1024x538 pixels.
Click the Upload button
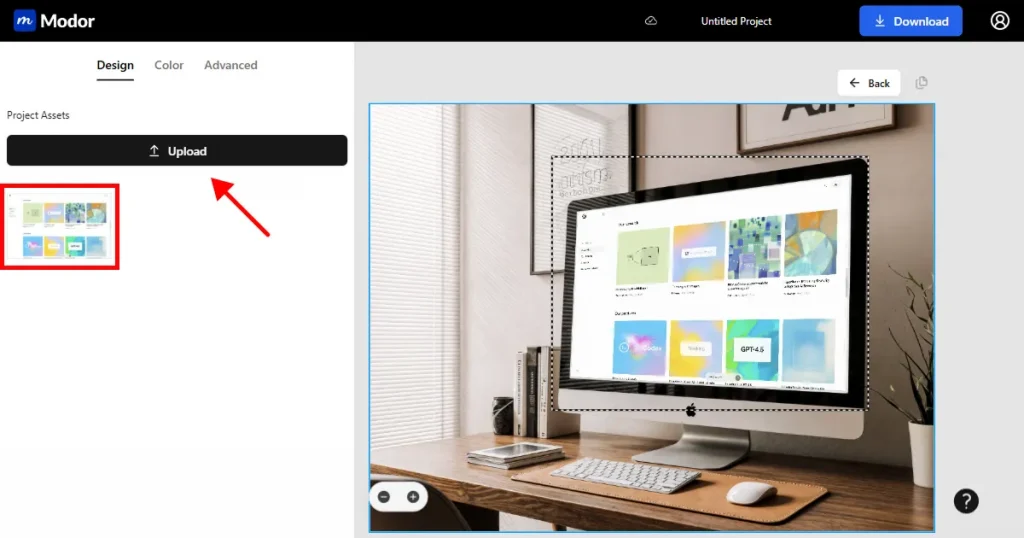click(x=177, y=151)
